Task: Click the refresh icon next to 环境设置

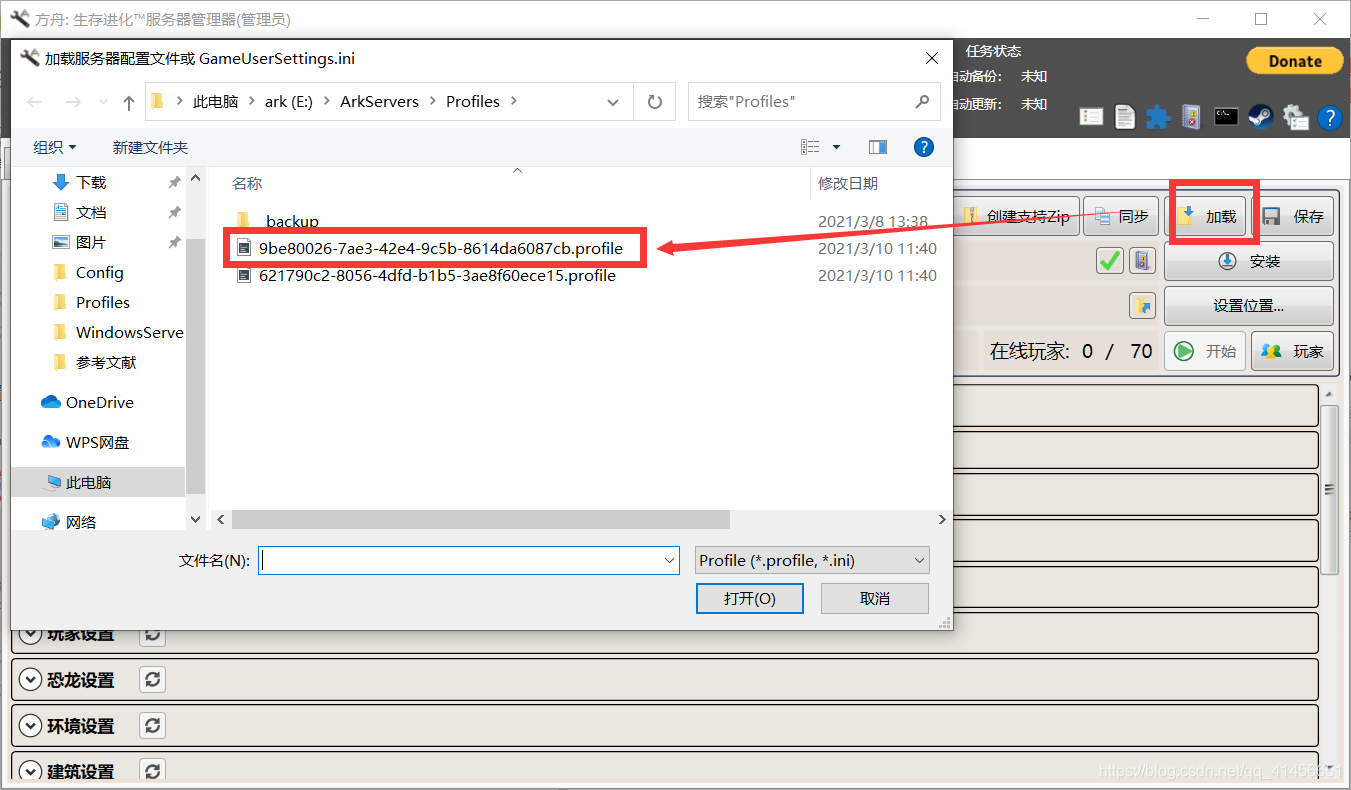Action: pyautogui.click(x=152, y=726)
